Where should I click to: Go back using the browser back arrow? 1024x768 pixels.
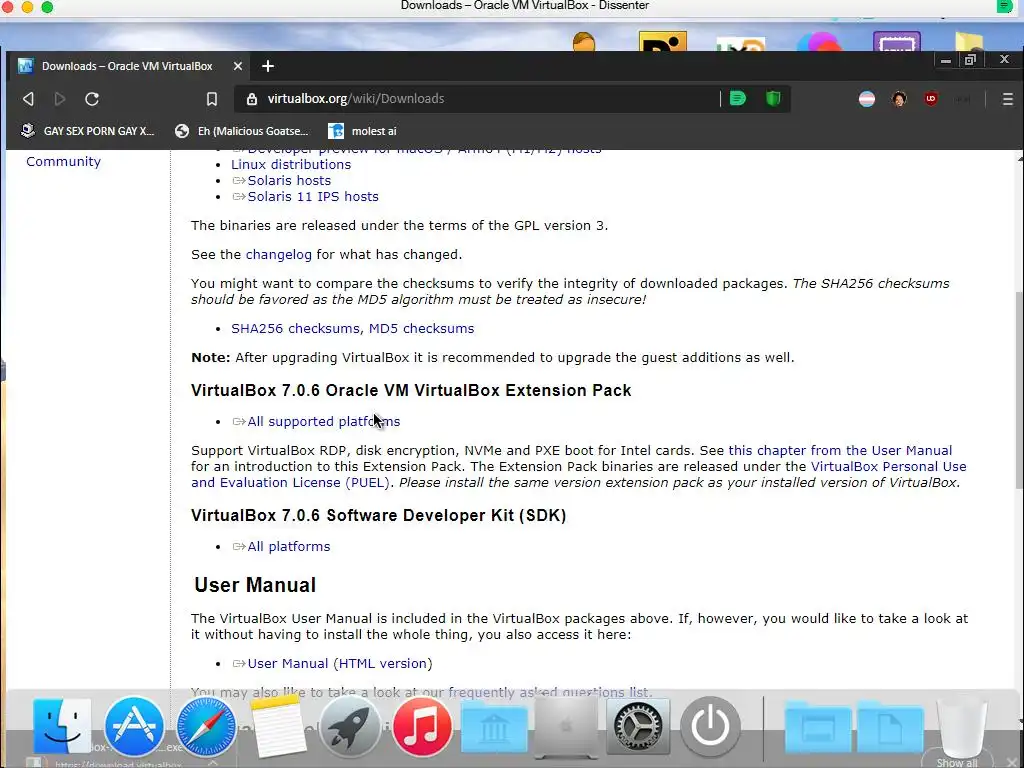click(28, 99)
